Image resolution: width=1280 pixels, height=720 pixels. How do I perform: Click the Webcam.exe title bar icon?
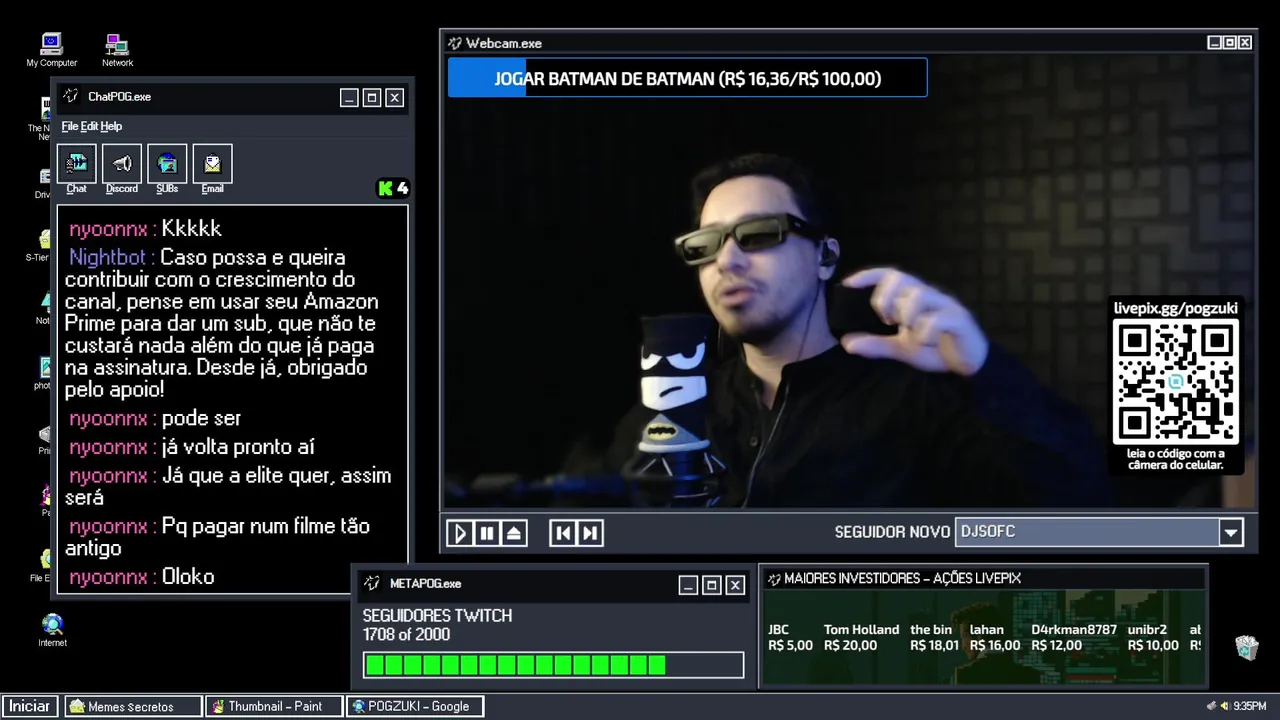coord(455,43)
